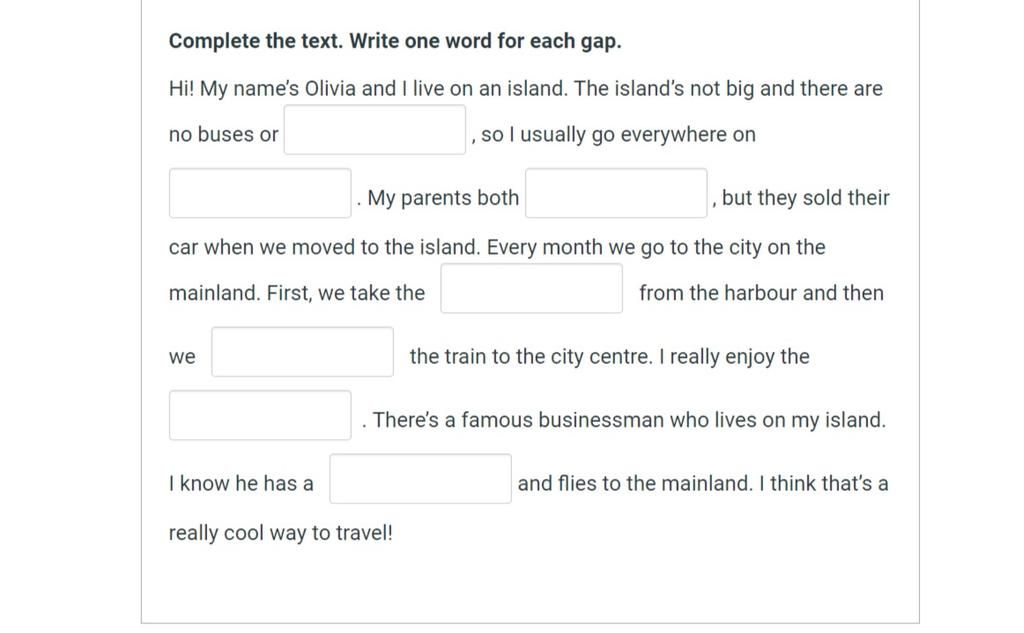
Task: Click the words 'I know he has a'
Action: (241, 483)
